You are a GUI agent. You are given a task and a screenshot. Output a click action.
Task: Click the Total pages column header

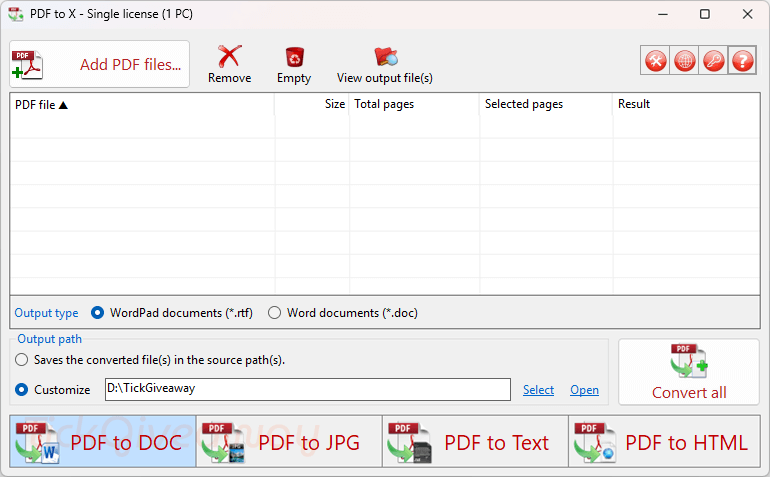coord(414,104)
